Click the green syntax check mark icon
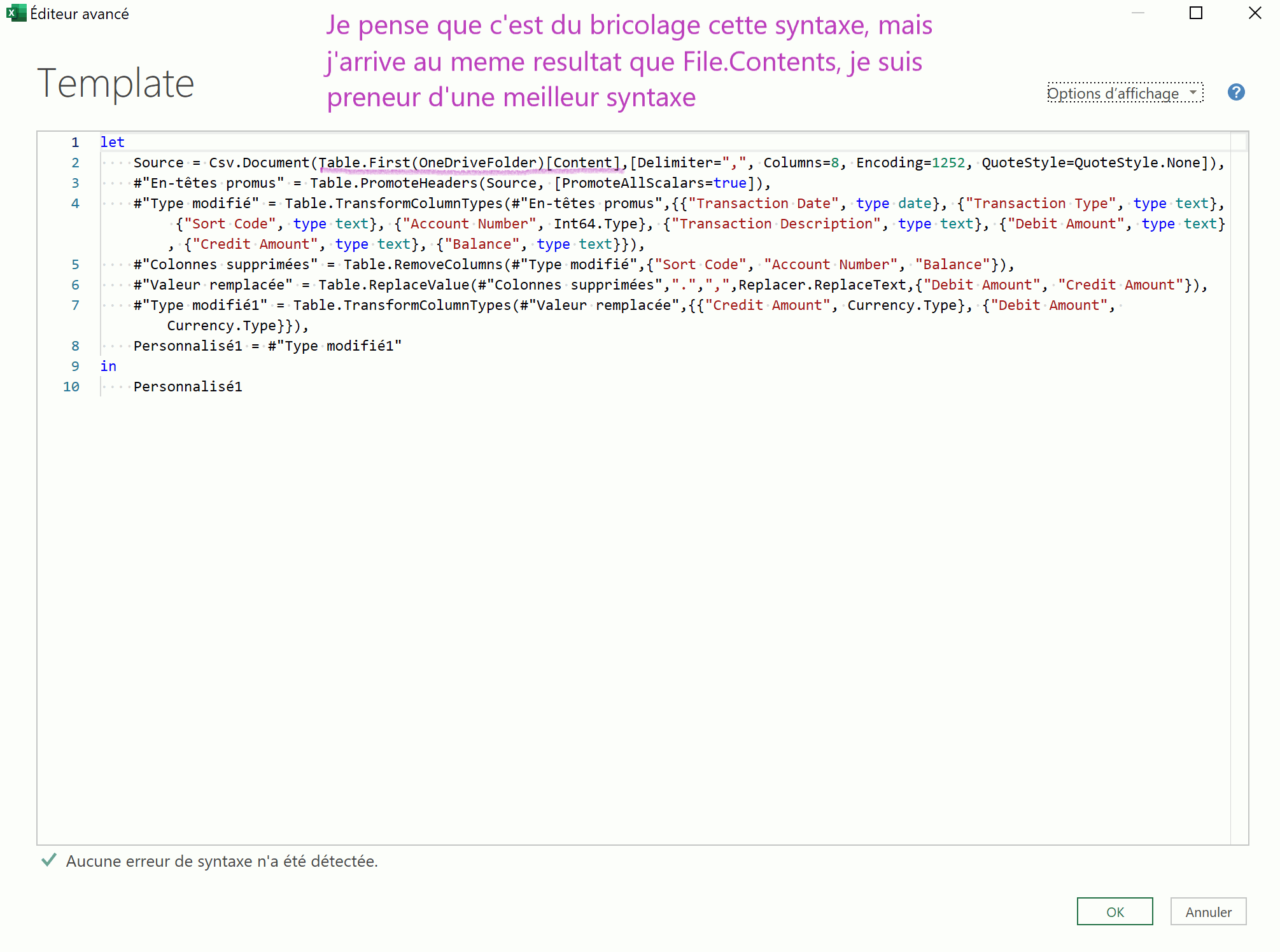 (48, 860)
